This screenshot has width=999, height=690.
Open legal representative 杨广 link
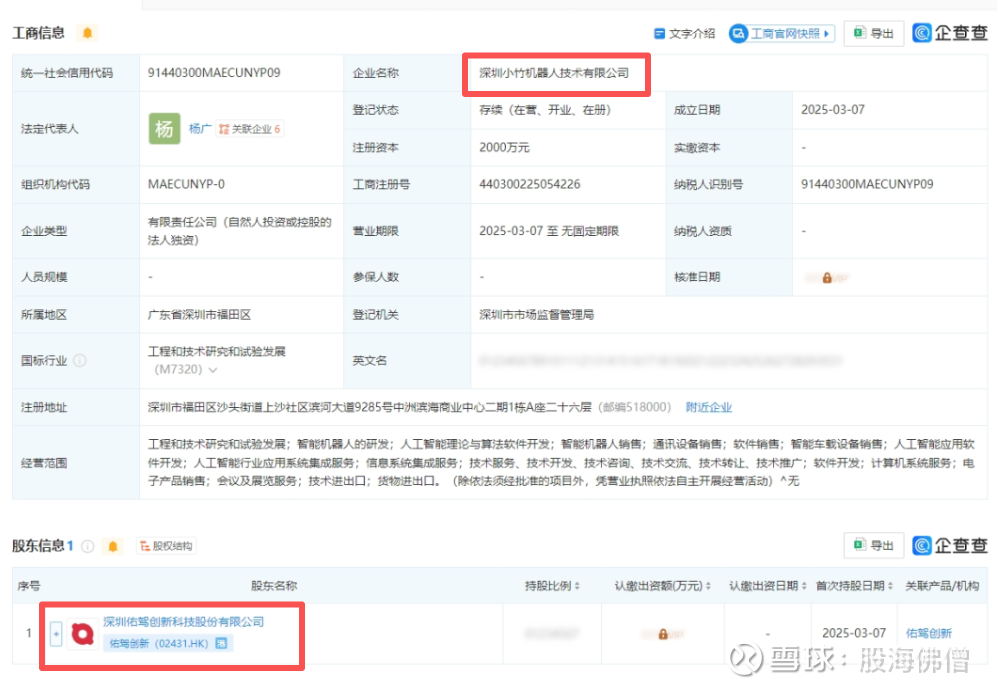(199, 129)
